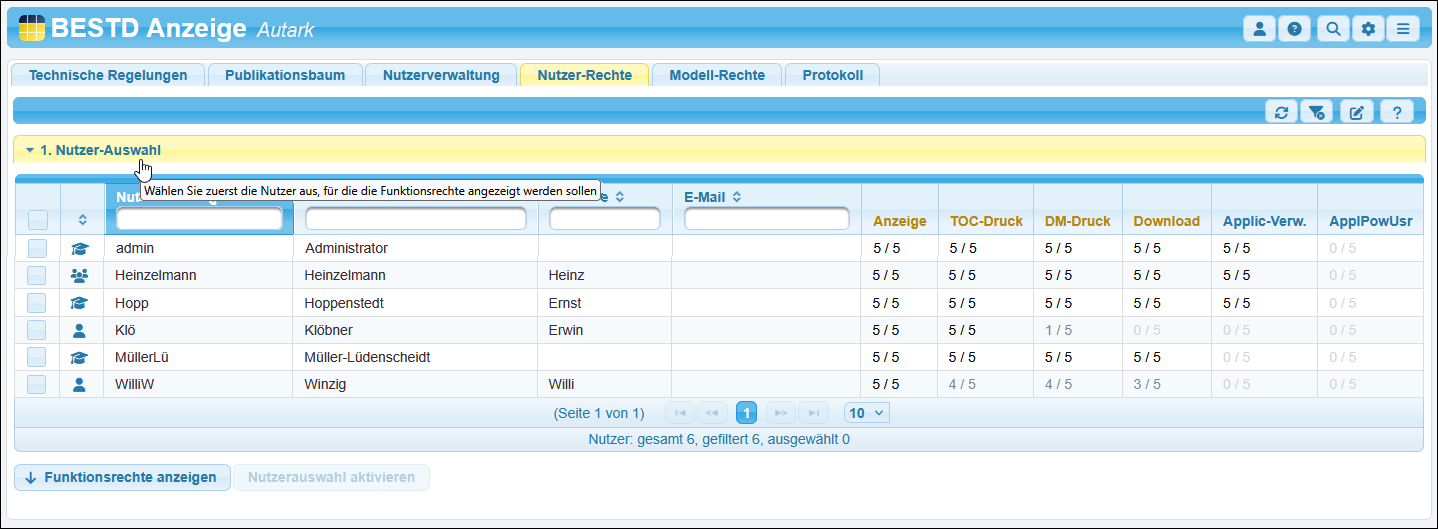Click the edit pencil icon in toolbar
1438x529 pixels.
click(1356, 112)
